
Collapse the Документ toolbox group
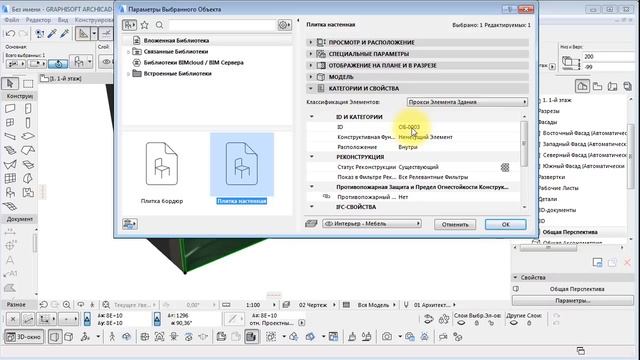[20, 219]
